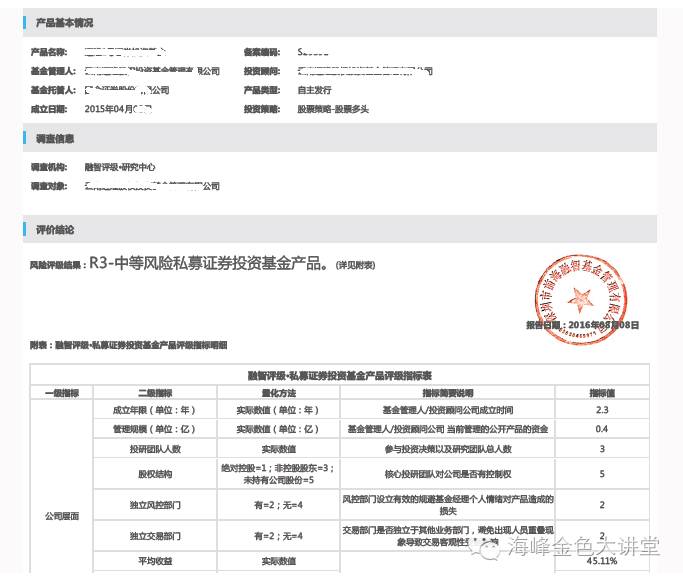This screenshot has width=683, height=580.
Task: Click the '自主发行' product type value
Action: 314,90
